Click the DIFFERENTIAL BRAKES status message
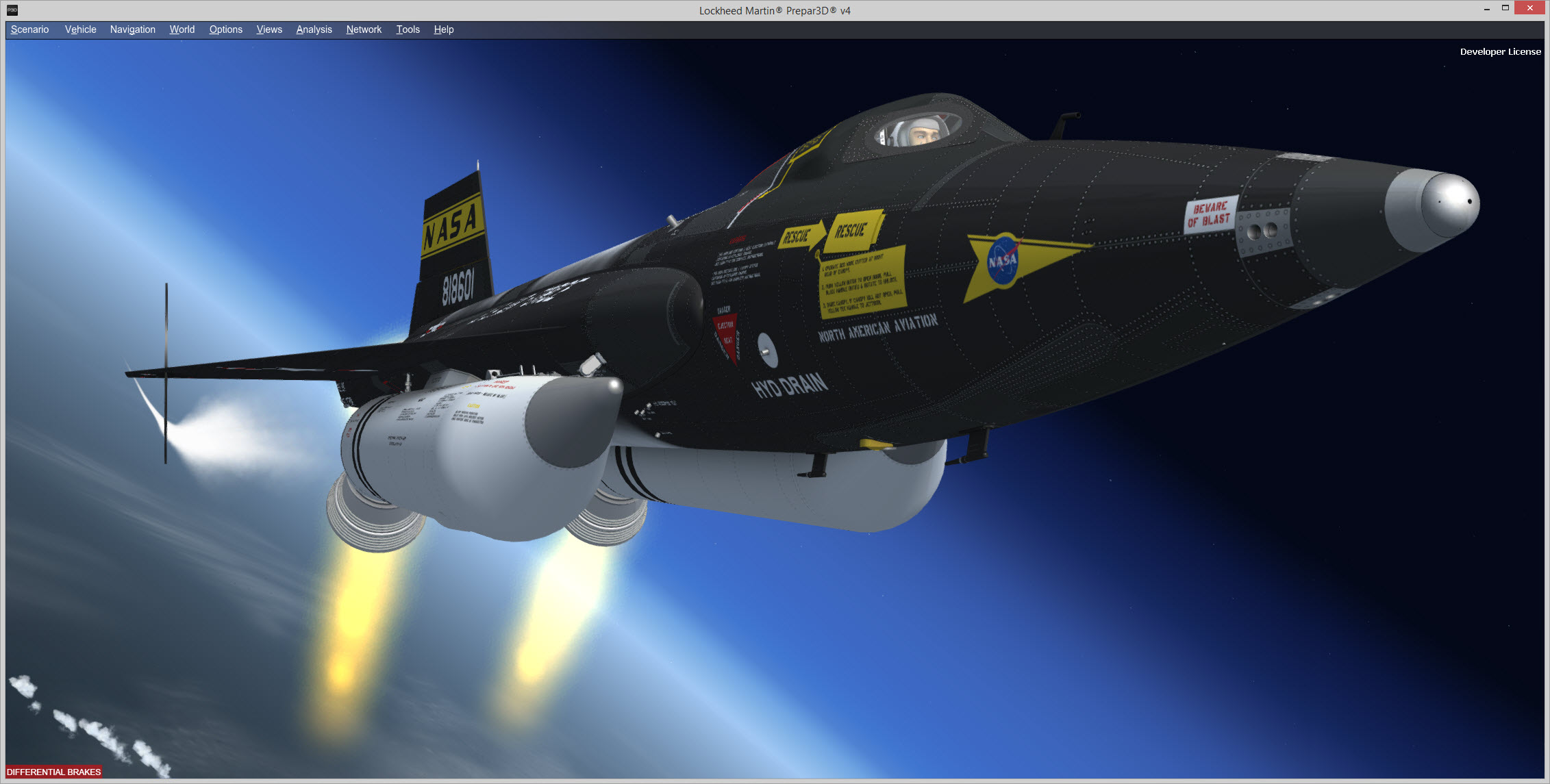This screenshot has height=784, width=1550. 53,772
